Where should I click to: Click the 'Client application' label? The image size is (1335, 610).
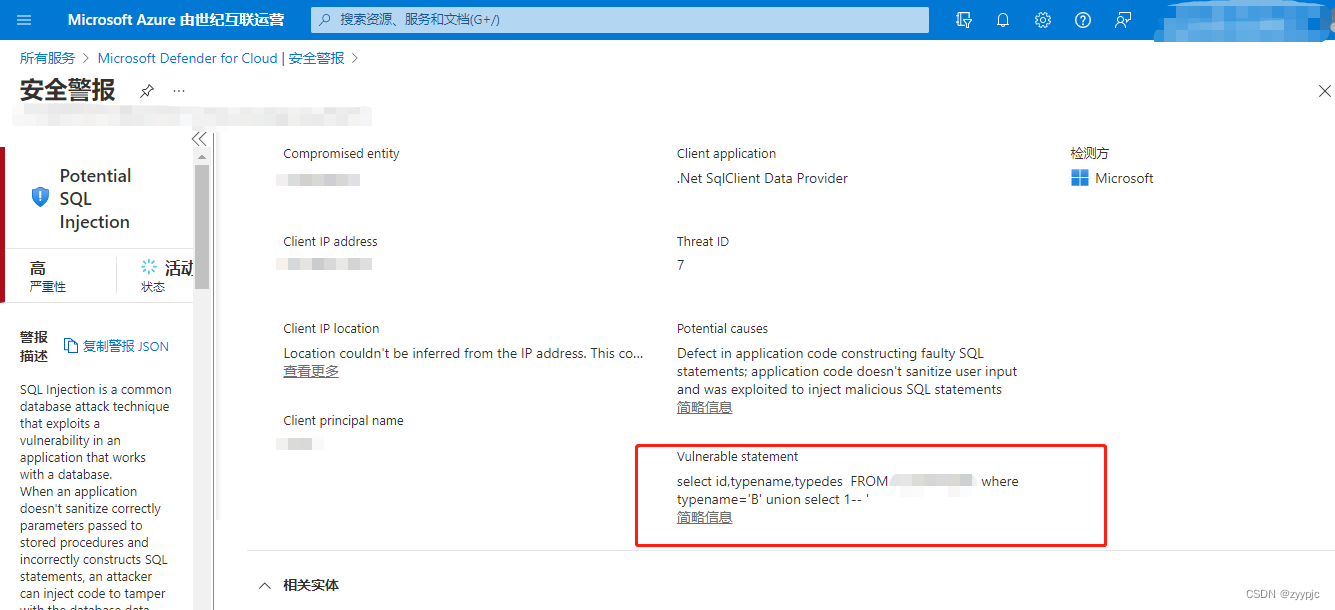click(x=726, y=153)
